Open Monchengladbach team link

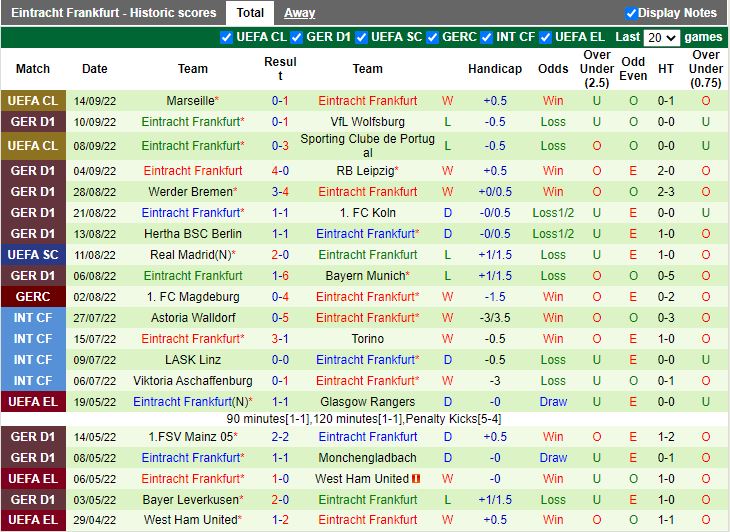[x=367, y=458]
